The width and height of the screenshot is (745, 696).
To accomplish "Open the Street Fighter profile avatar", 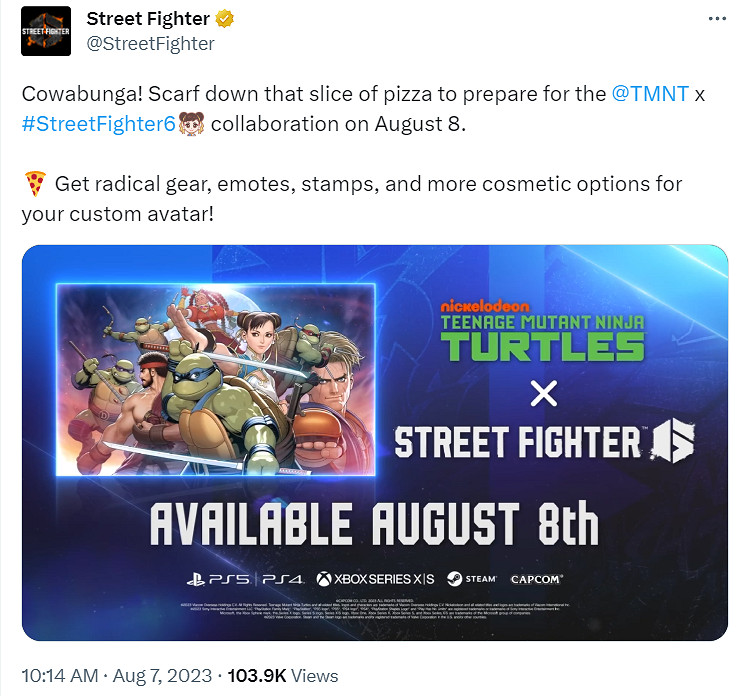I will [46, 31].
